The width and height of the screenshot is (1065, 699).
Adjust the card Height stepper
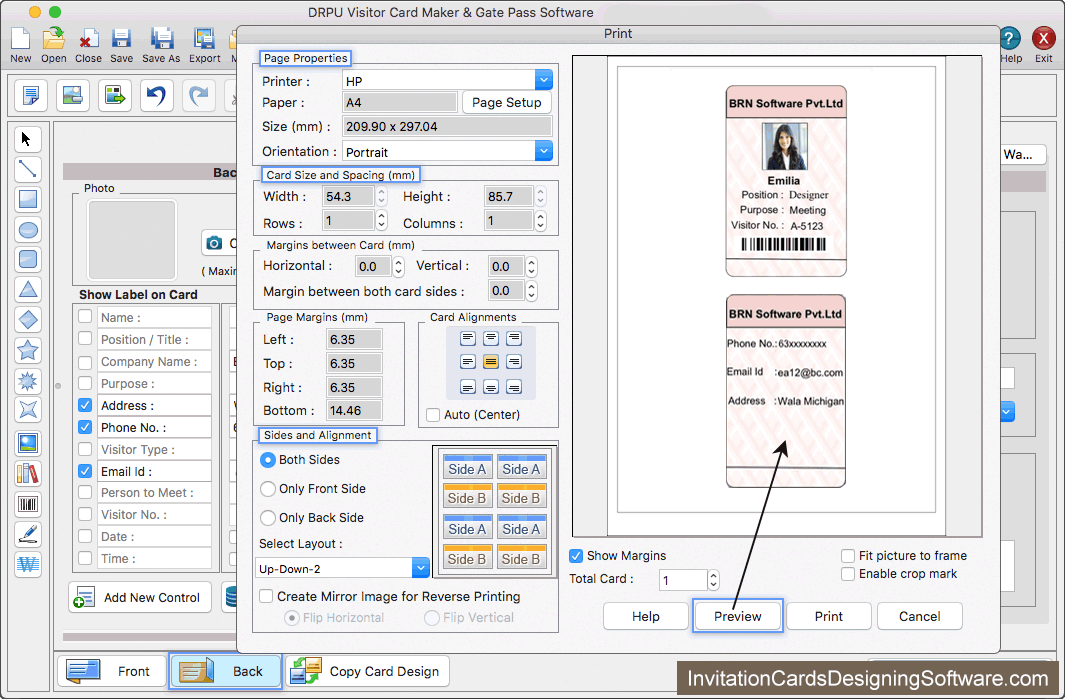point(540,196)
